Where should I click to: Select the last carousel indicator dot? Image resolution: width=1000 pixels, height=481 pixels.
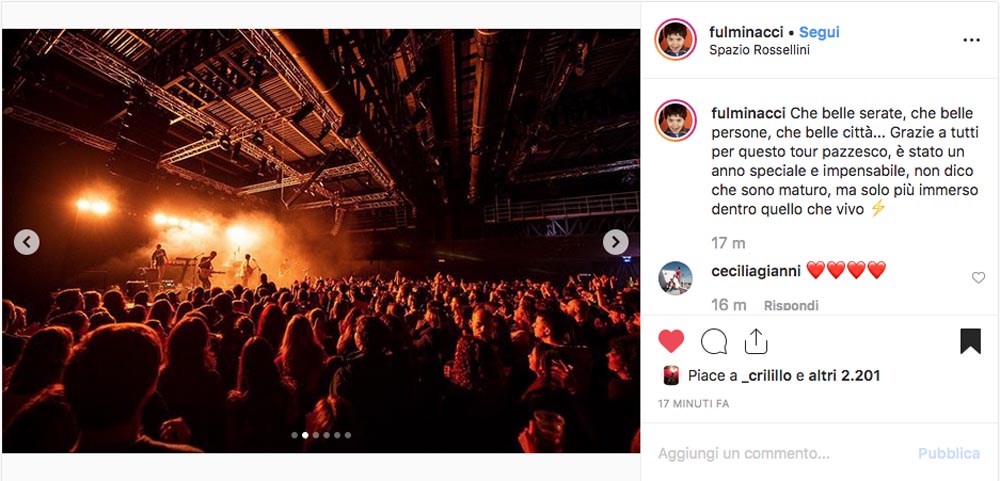(x=348, y=435)
